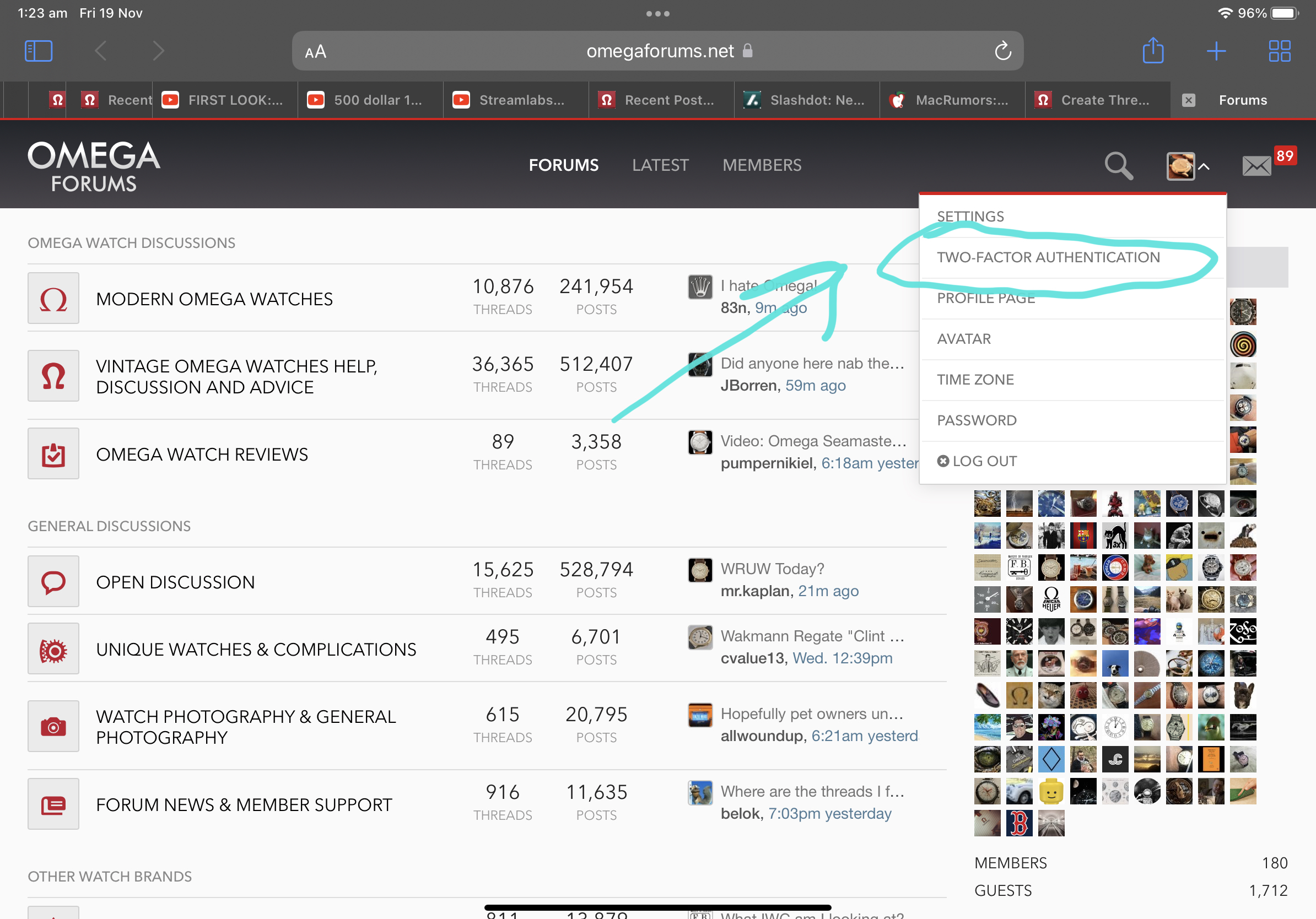Open the inbox envelope icon
Image resolution: width=1316 pixels, height=919 pixels.
point(1256,166)
